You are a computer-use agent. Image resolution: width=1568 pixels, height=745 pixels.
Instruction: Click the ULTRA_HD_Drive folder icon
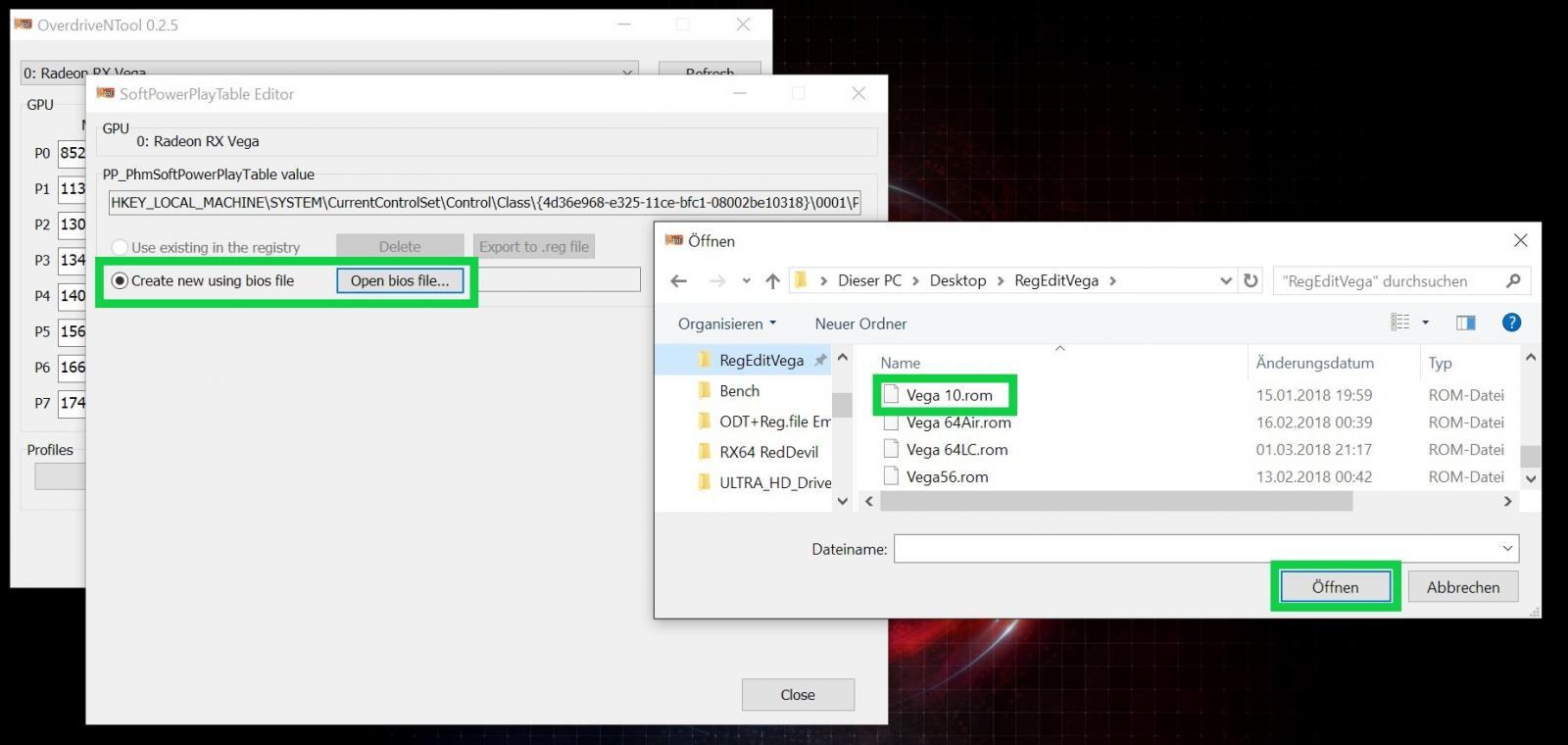(x=704, y=482)
